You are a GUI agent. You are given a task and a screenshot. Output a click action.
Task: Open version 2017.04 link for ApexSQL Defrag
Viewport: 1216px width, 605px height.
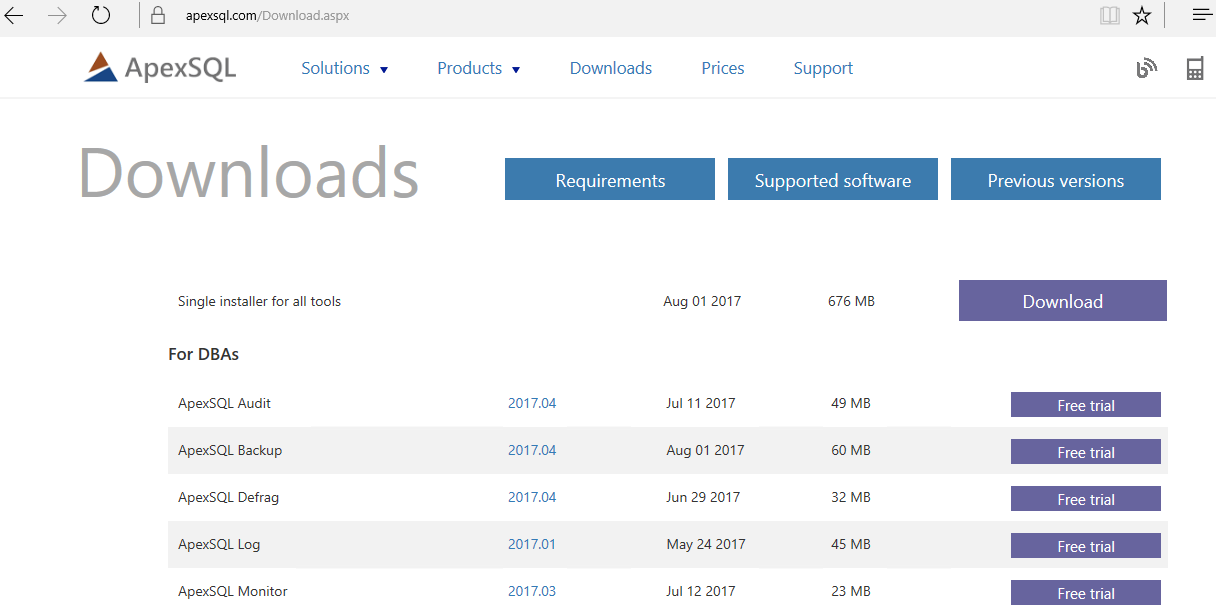pyautogui.click(x=532, y=497)
